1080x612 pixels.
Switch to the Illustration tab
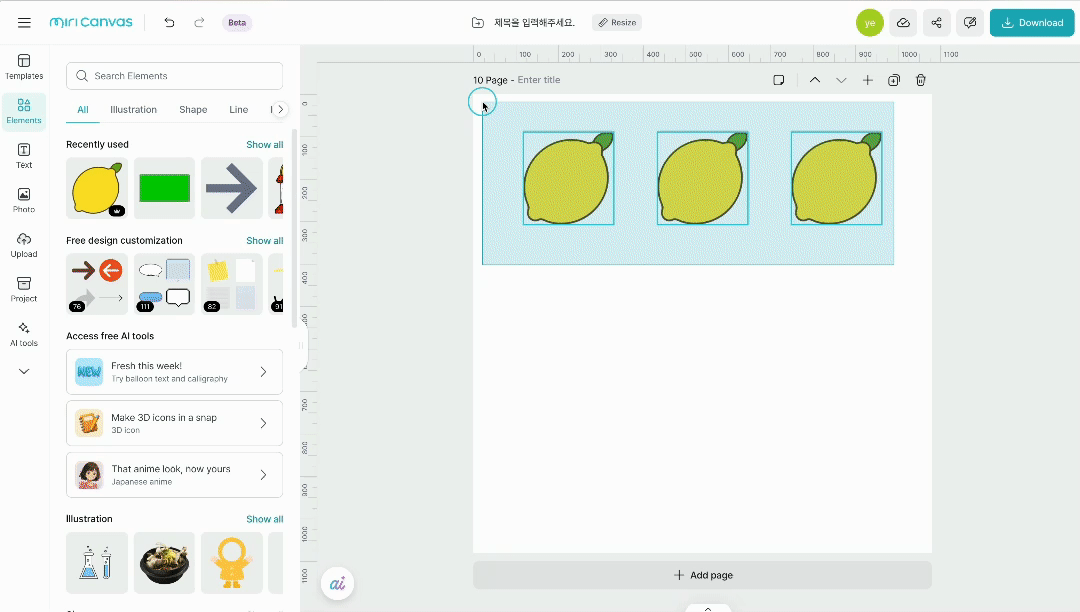(134, 109)
